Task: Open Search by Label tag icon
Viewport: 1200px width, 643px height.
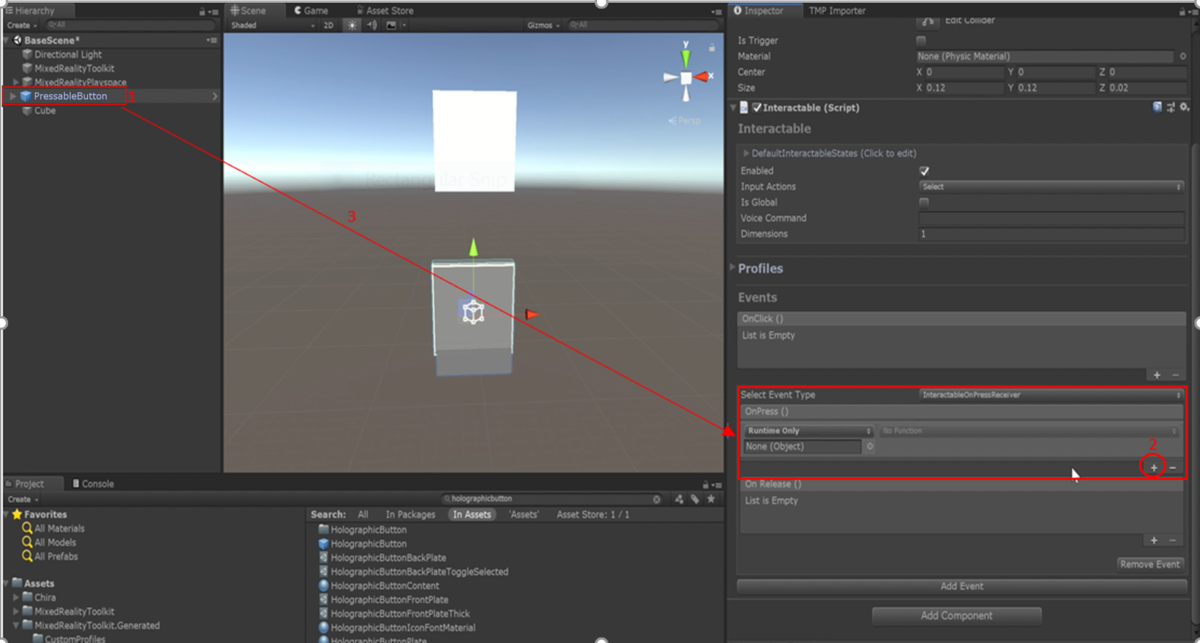Action: [x=695, y=498]
